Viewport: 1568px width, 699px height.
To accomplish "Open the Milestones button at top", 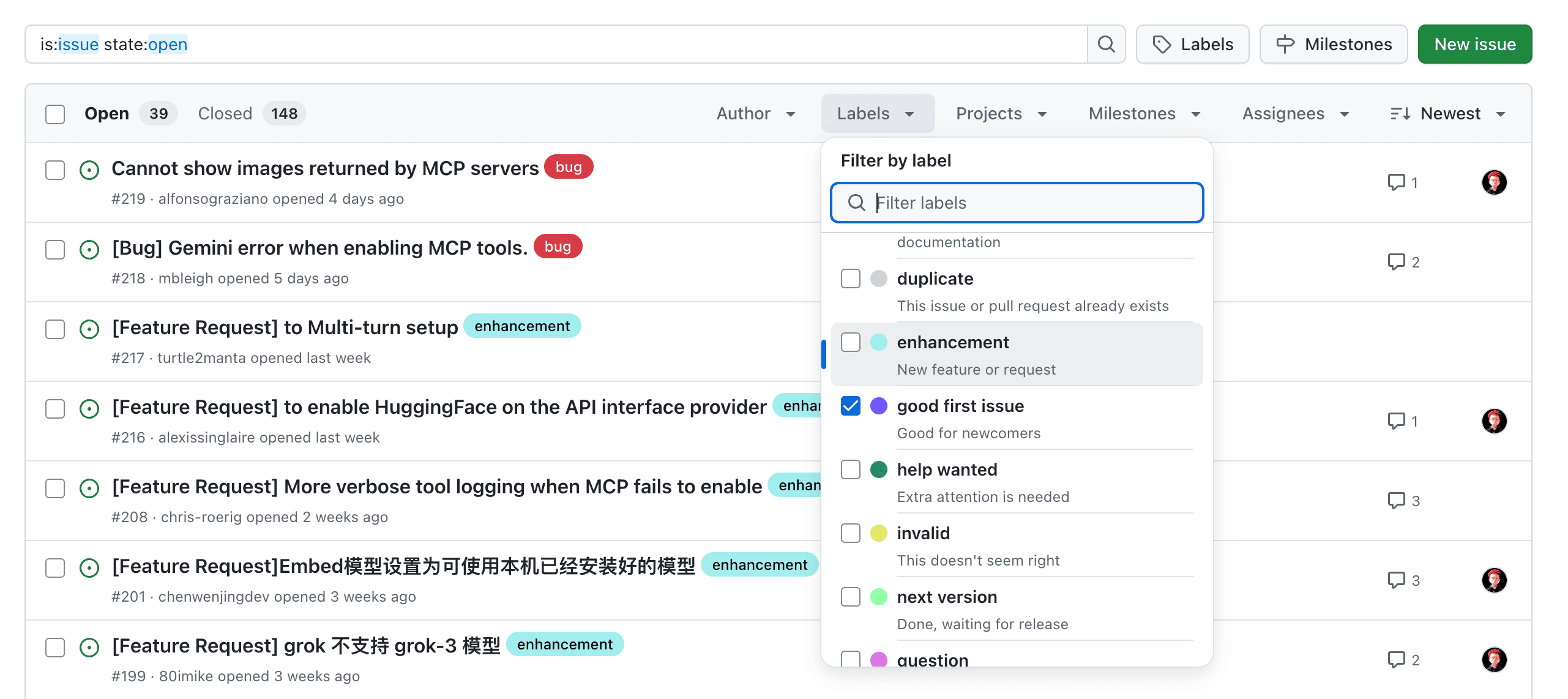I will (1333, 44).
